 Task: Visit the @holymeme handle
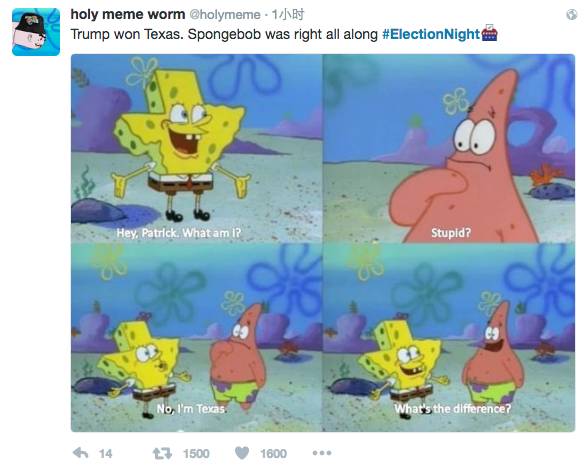pos(225,15)
